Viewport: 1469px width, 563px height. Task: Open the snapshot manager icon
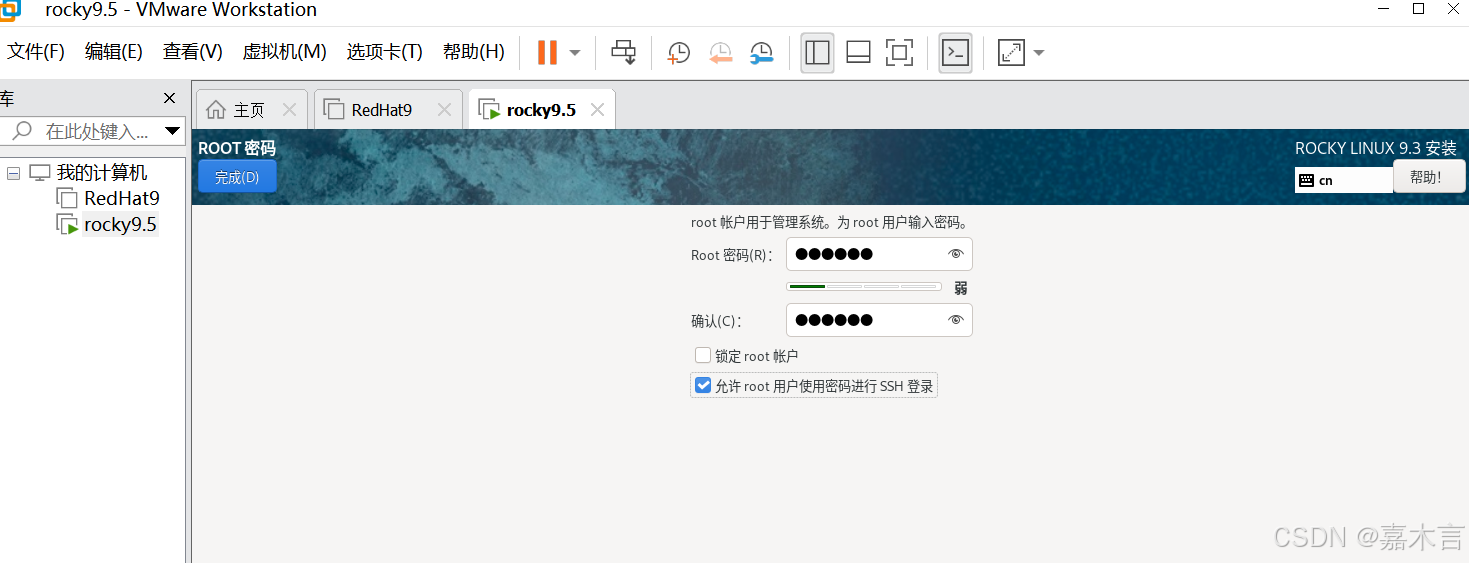pos(762,52)
